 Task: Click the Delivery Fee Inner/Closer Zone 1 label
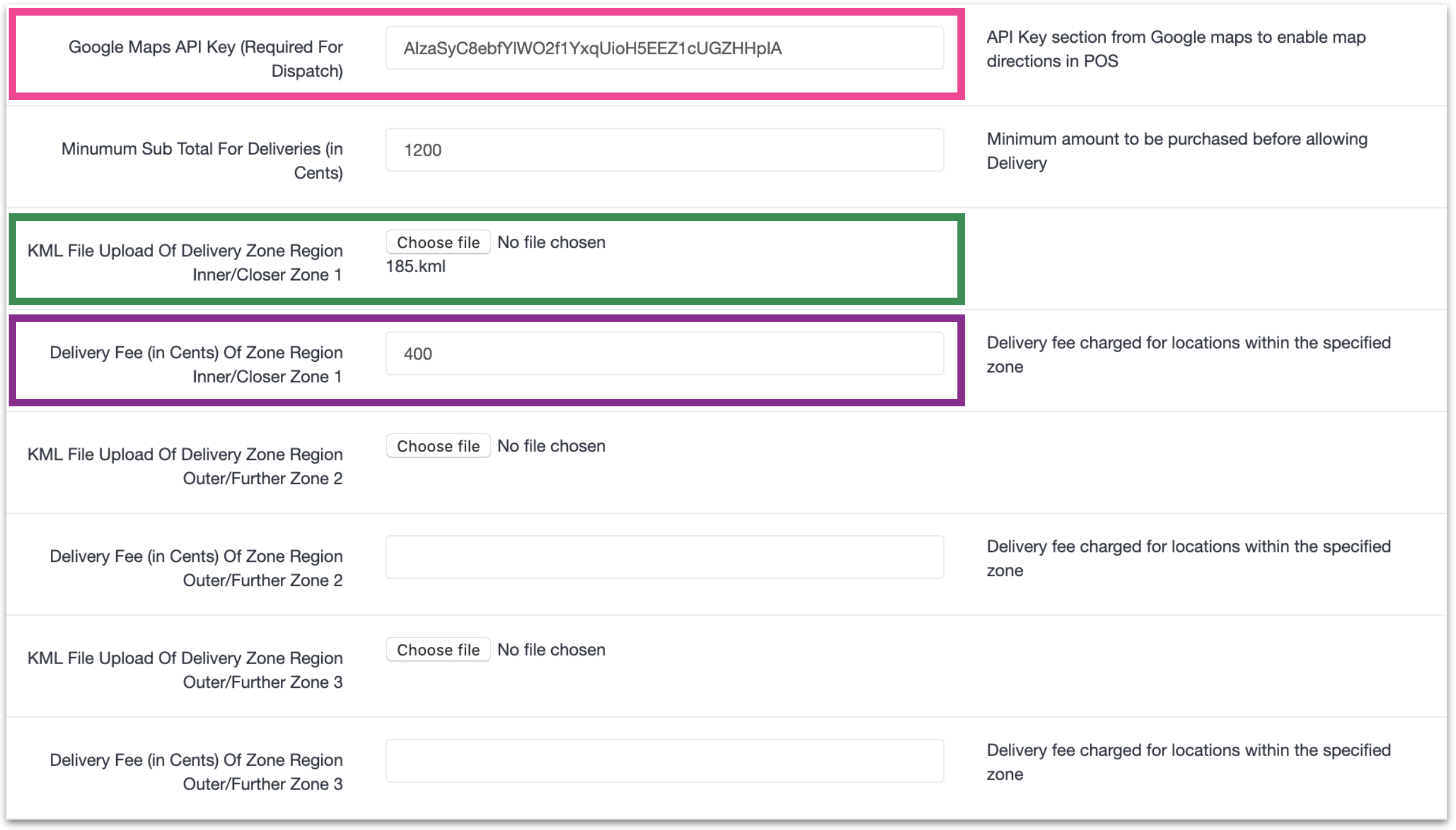point(196,364)
